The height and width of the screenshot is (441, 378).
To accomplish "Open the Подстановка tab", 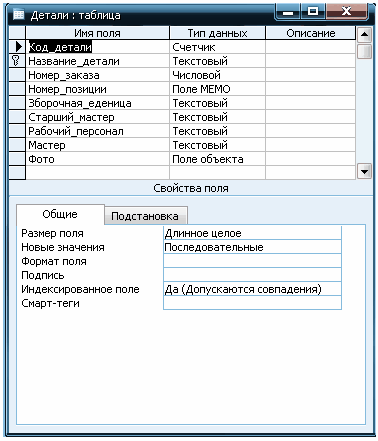I will point(145,216).
